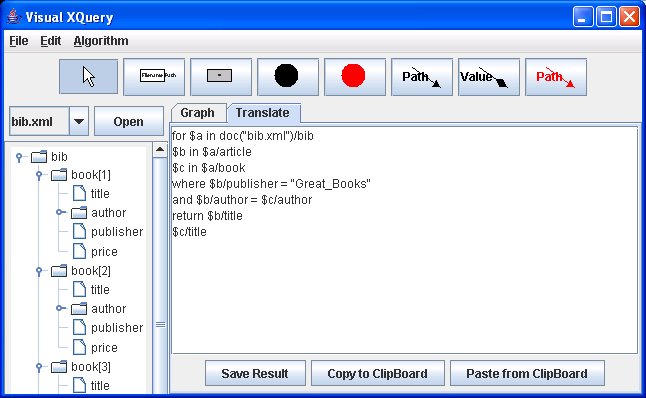Select publisher under book[2]
The image size is (646, 398).
[x=108, y=328]
